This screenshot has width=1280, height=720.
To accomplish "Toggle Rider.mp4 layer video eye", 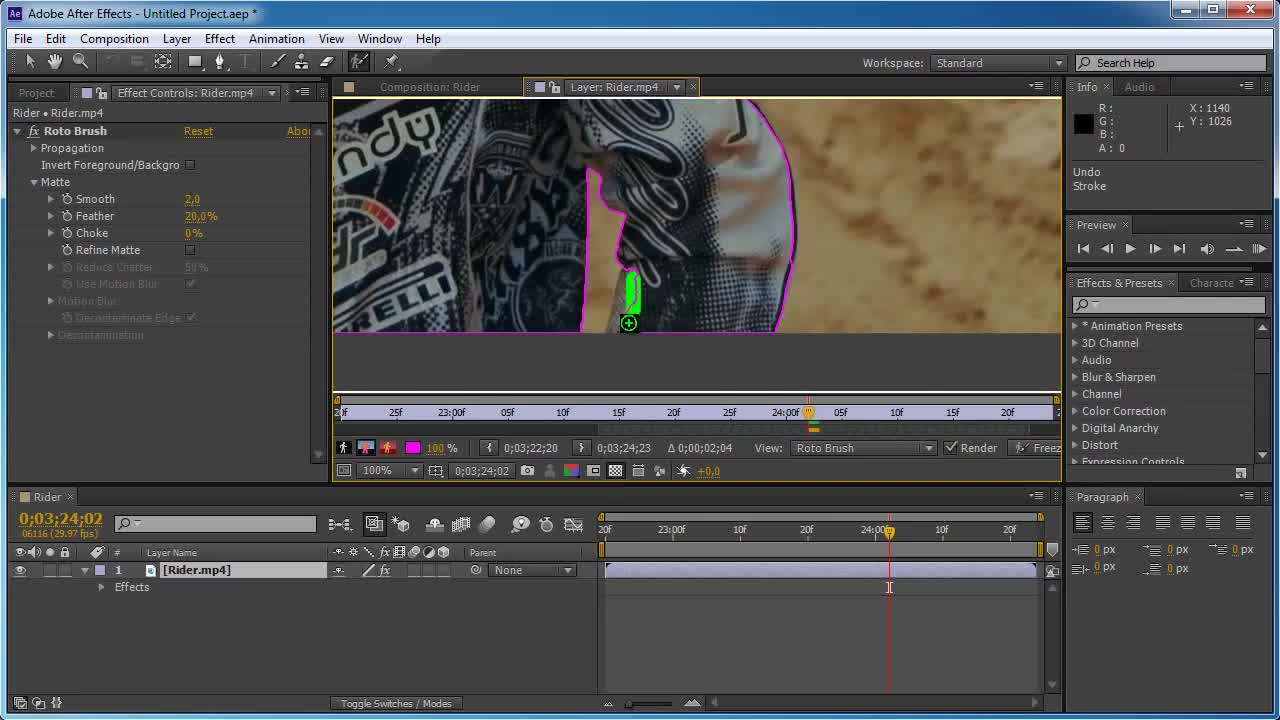I will (19, 570).
